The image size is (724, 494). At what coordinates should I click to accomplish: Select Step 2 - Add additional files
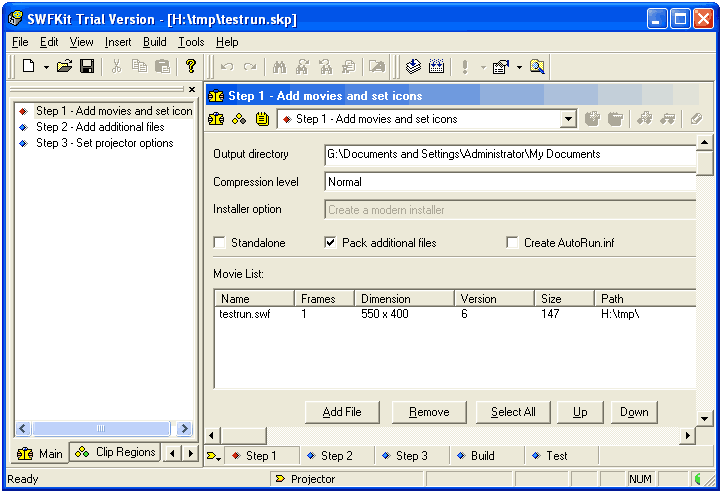point(100,127)
